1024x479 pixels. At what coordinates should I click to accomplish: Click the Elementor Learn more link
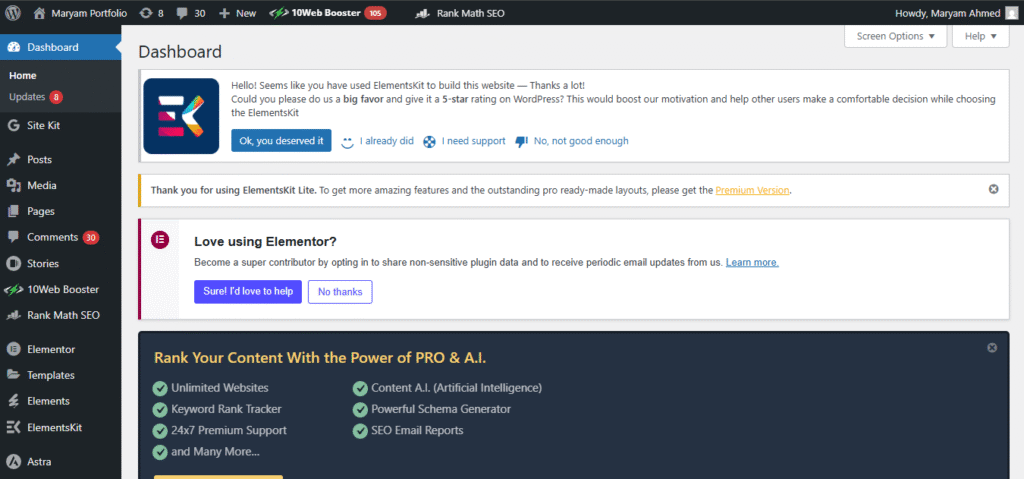tap(752, 262)
